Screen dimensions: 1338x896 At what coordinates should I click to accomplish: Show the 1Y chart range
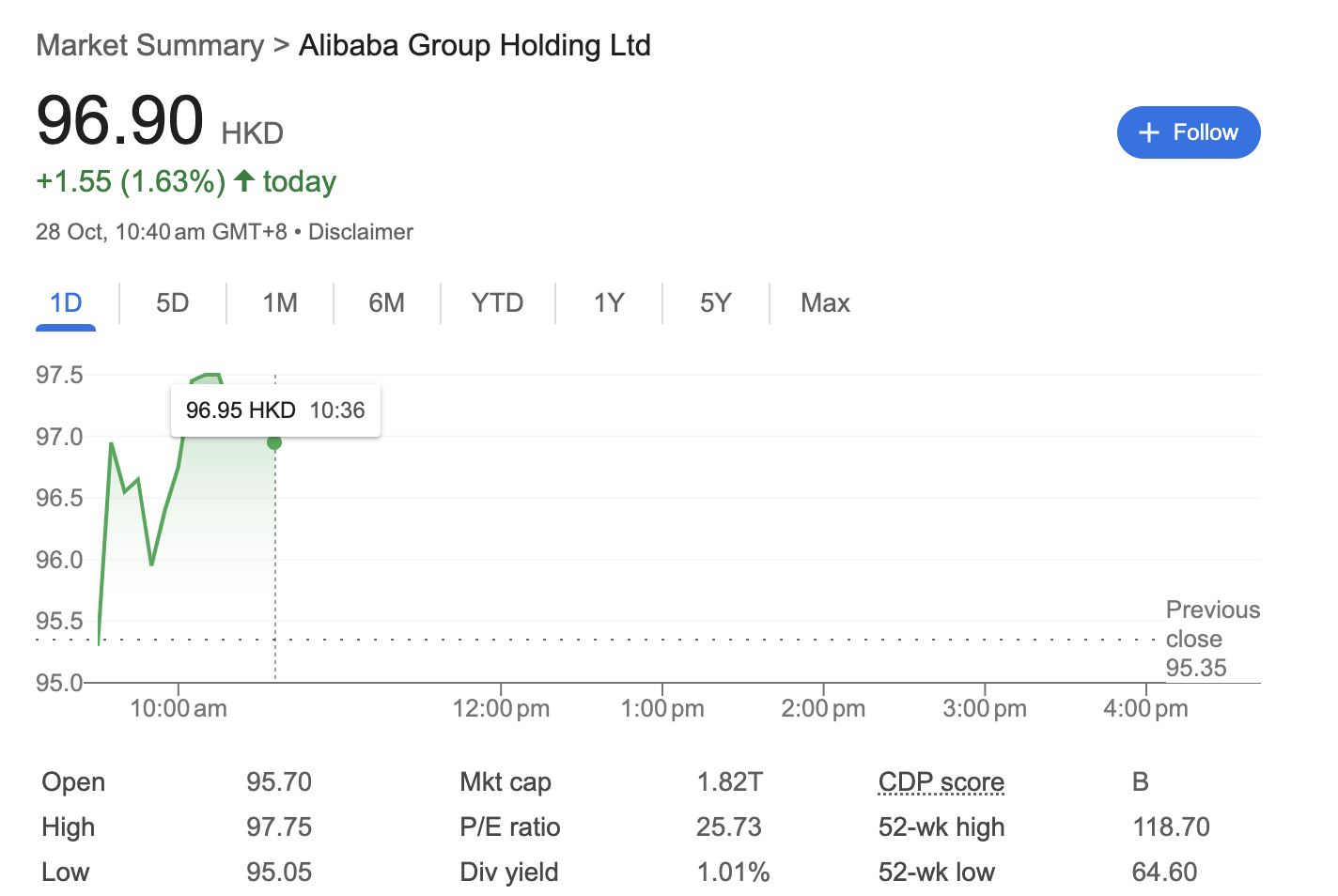(x=609, y=302)
